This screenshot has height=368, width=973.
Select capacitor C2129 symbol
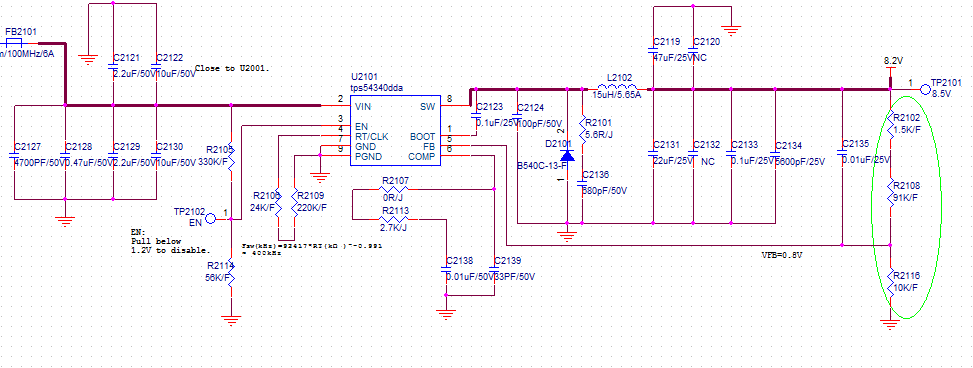[113, 155]
